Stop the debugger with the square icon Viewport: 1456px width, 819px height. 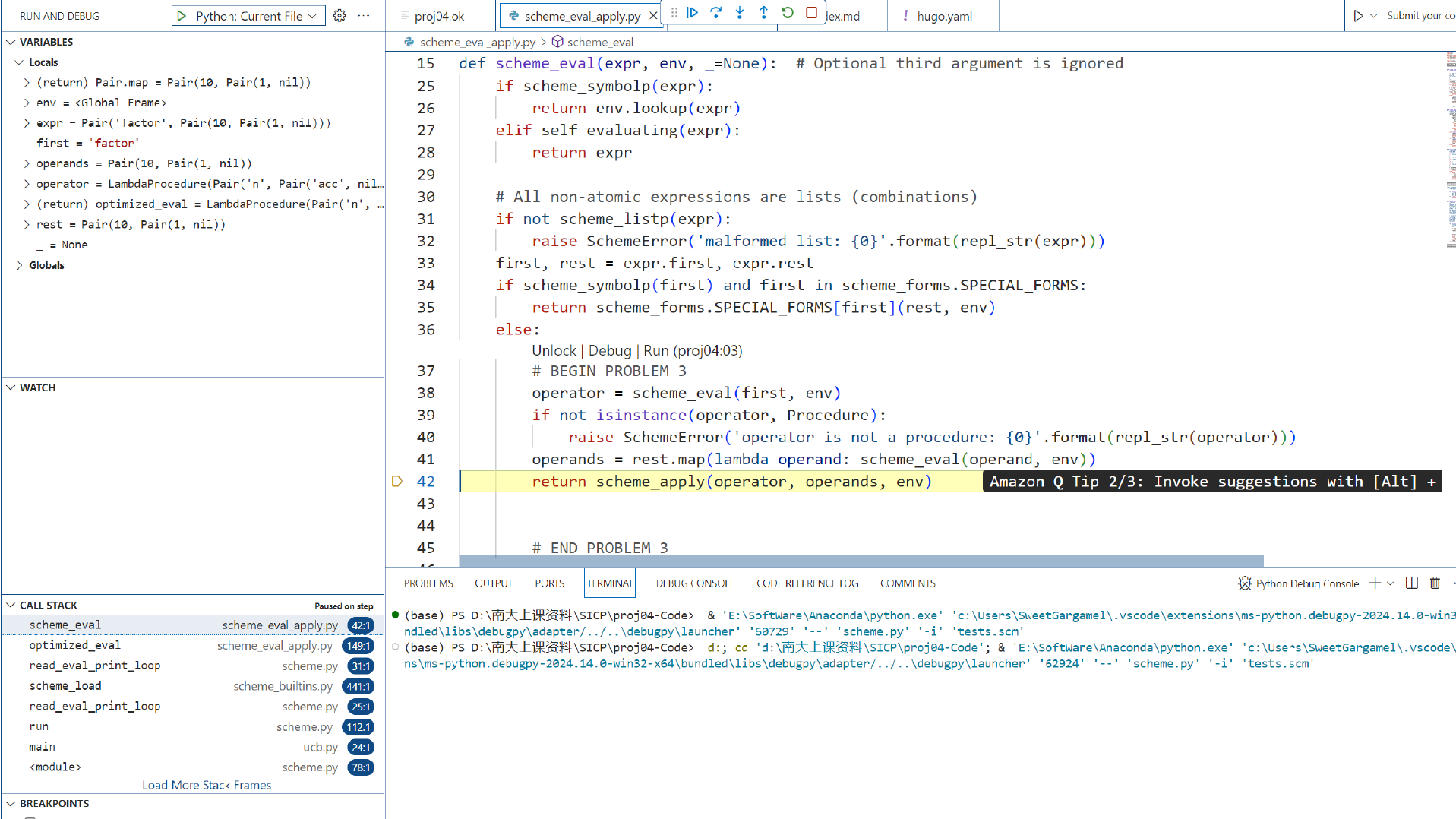(x=811, y=13)
